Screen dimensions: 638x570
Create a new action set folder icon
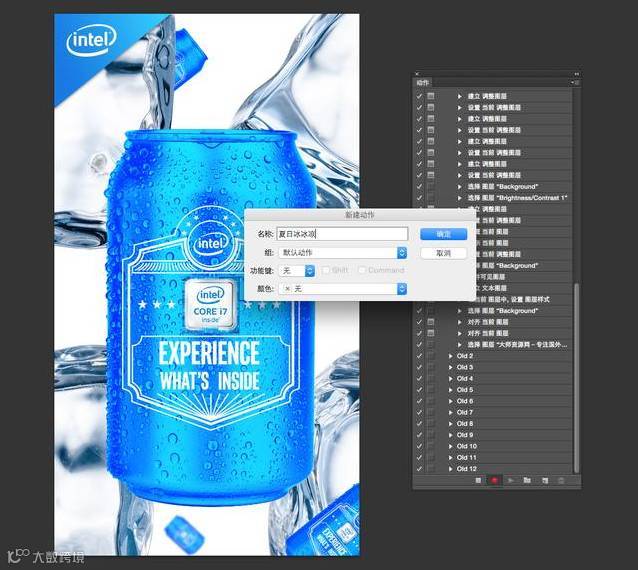click(527, 480)
